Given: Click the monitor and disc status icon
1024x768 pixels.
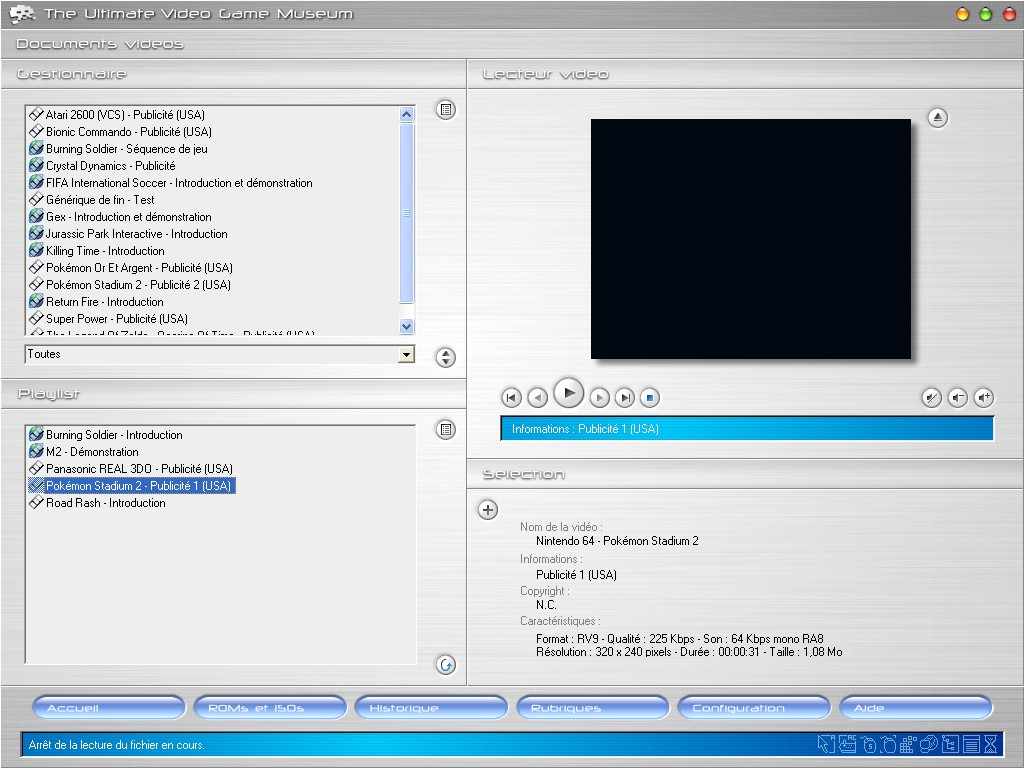Looking at the screenshot, I should (x=929, y=744).
